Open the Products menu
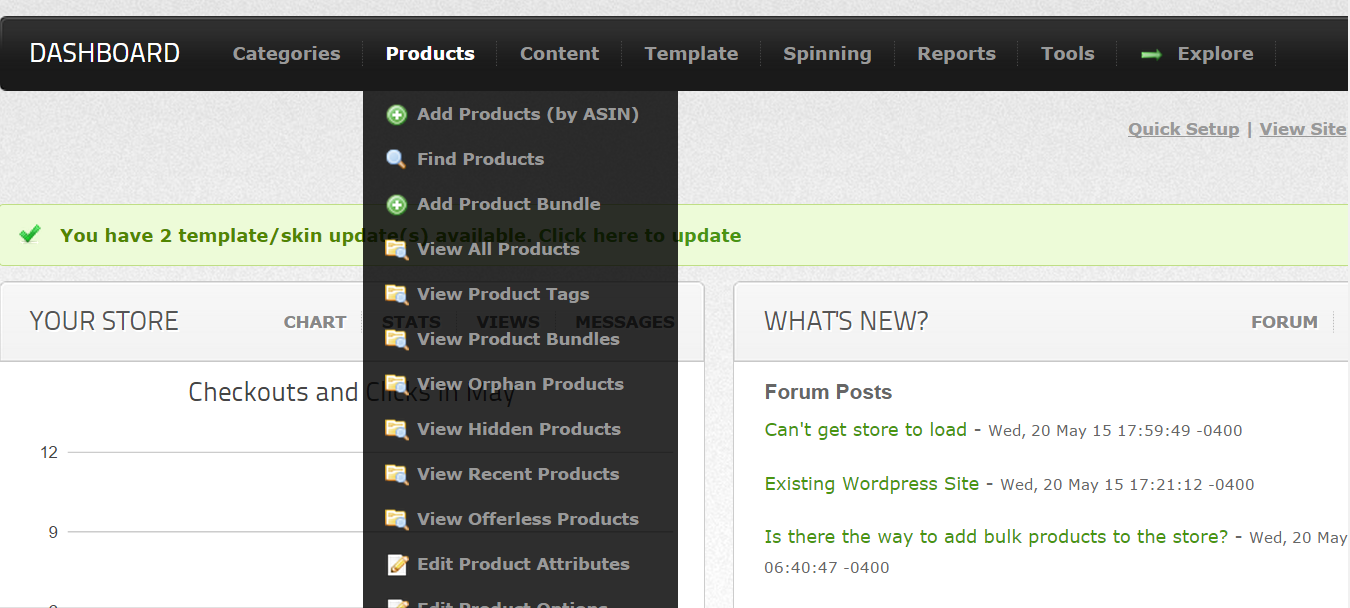 [x=430, y=54]
